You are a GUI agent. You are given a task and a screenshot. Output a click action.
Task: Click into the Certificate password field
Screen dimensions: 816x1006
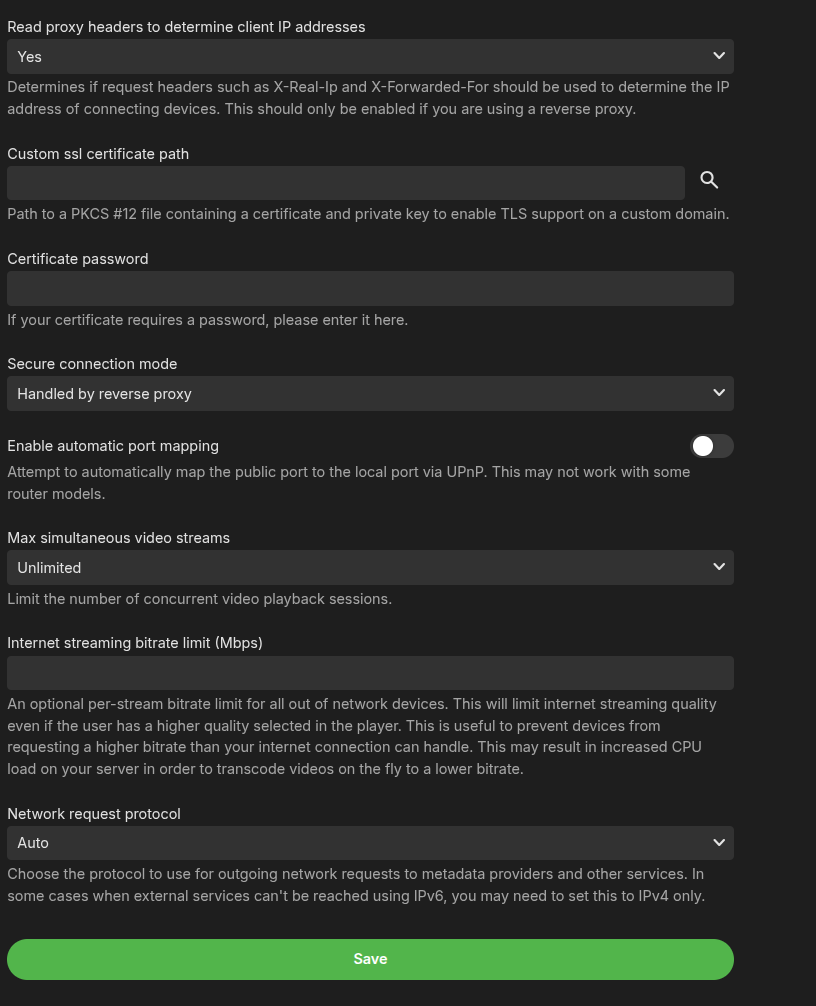click(x=370, y=289)
